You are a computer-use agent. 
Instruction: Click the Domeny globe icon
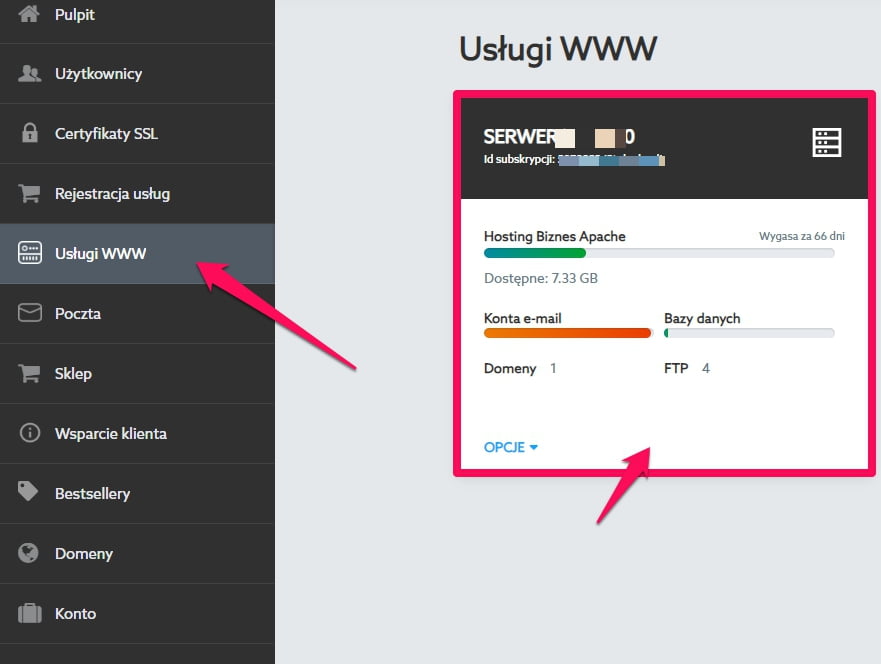(x=28, y=553)
